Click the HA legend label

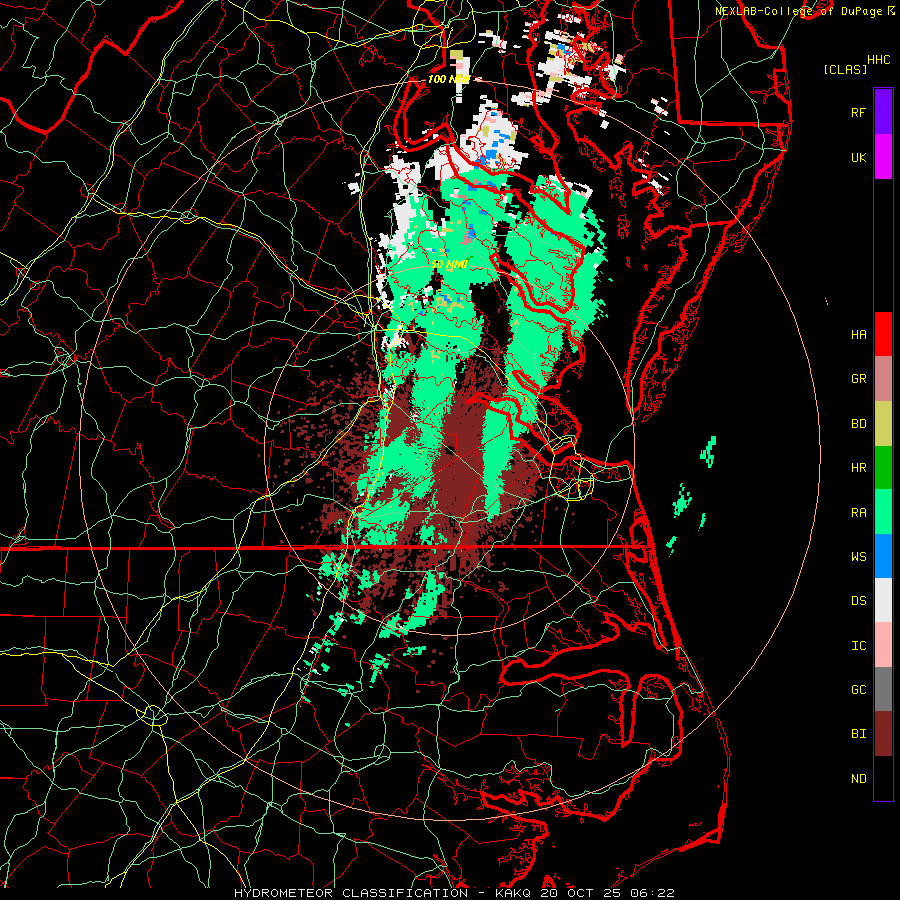click(858, 334)
